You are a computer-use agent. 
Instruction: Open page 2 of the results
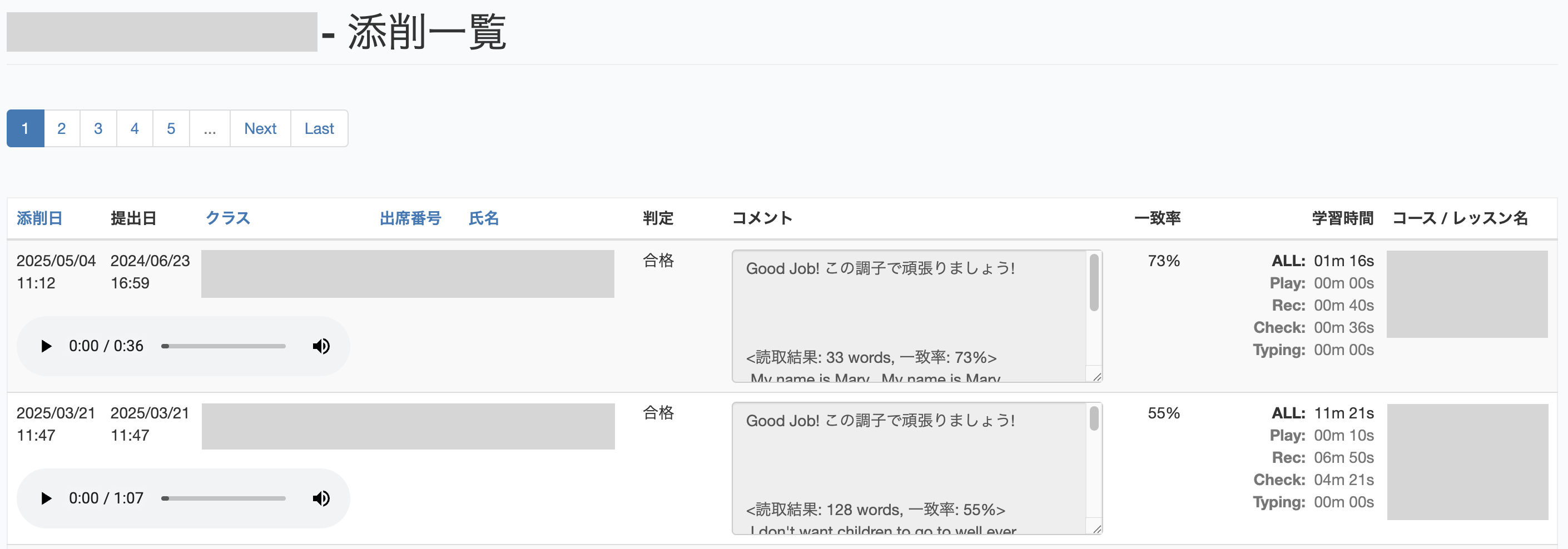coord(61,128)
